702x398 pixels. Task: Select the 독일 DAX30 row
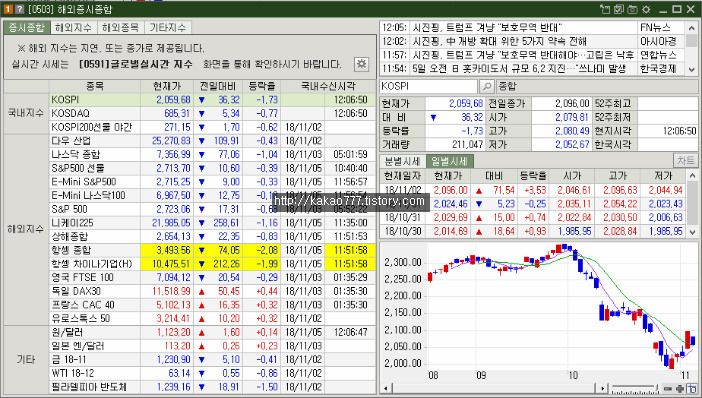(212, 291)
